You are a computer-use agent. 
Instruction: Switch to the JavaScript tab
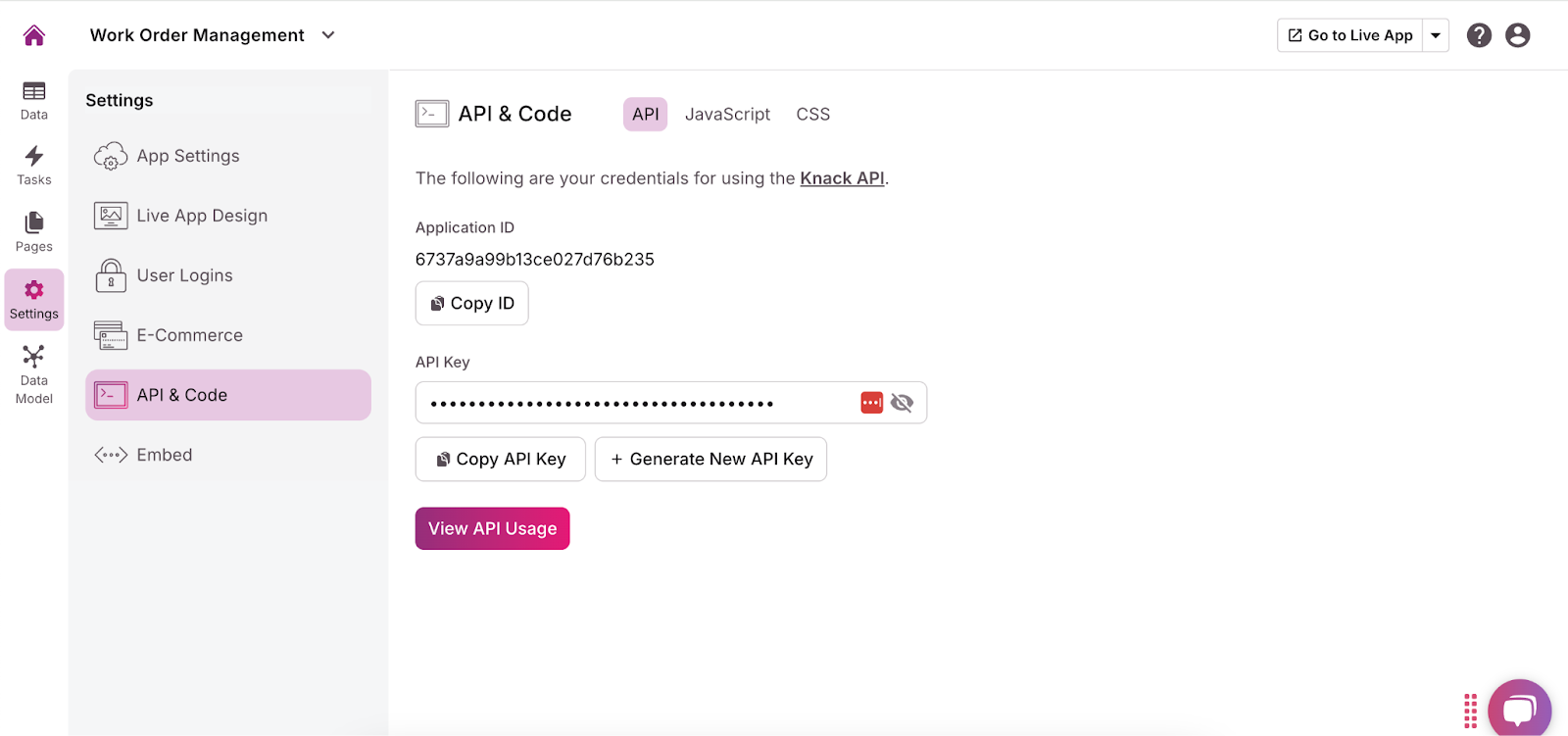pyautogui.click(x=727, y=115)
